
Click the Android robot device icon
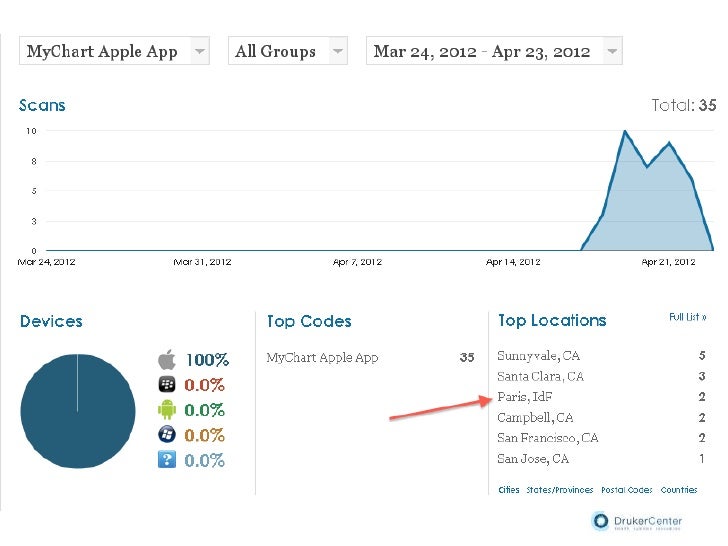167,410
